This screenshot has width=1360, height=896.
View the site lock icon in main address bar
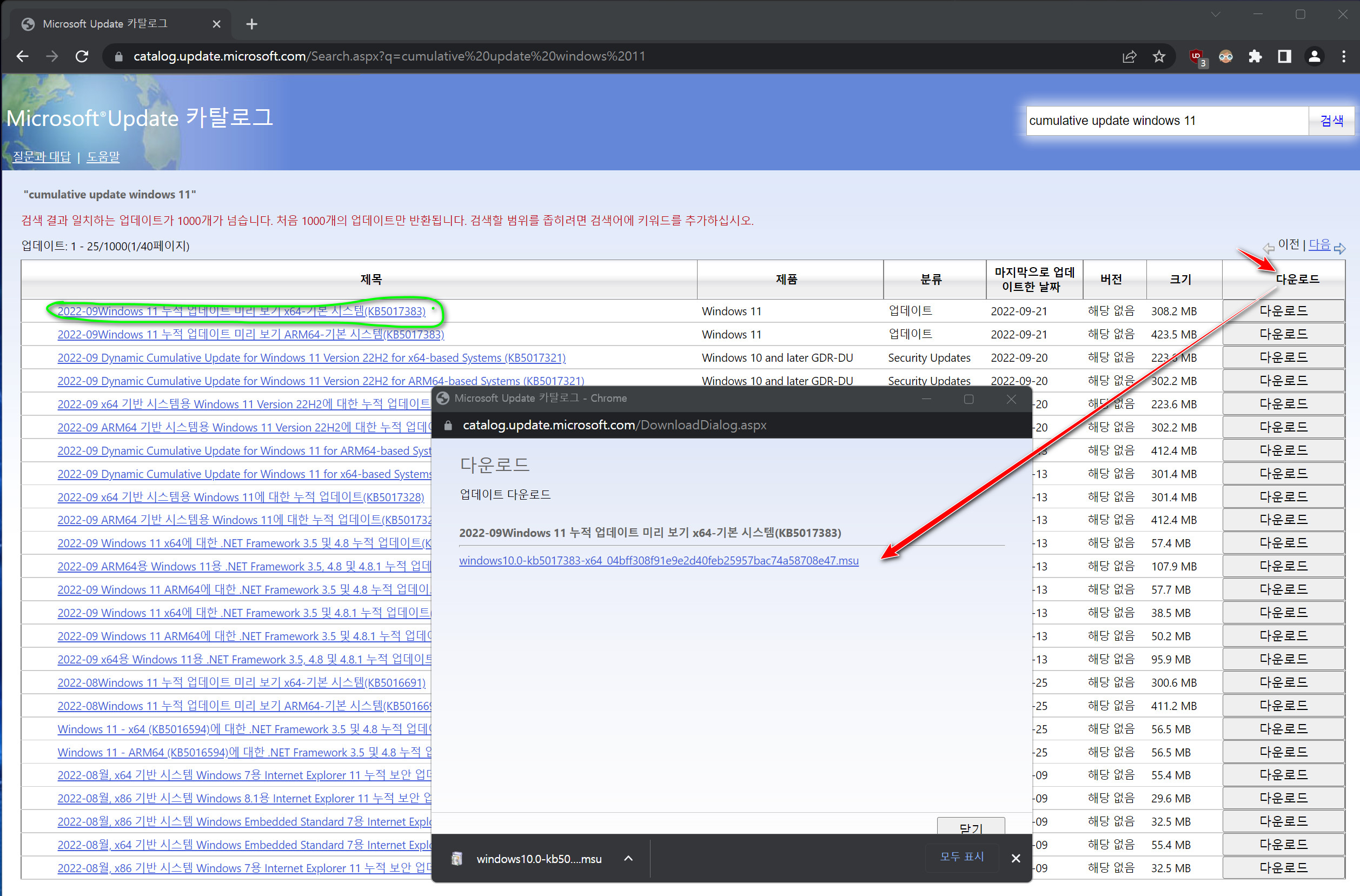tap(118, 56)
